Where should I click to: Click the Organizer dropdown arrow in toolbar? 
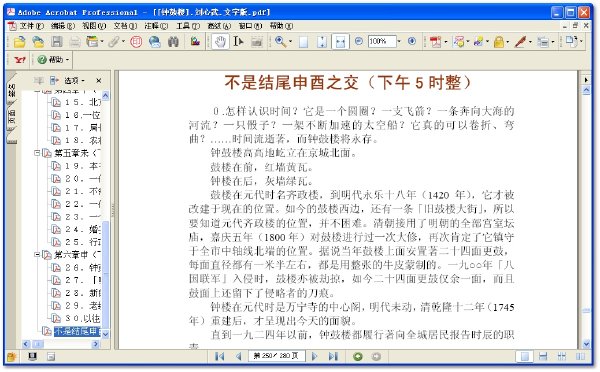[x=102, y=41]
